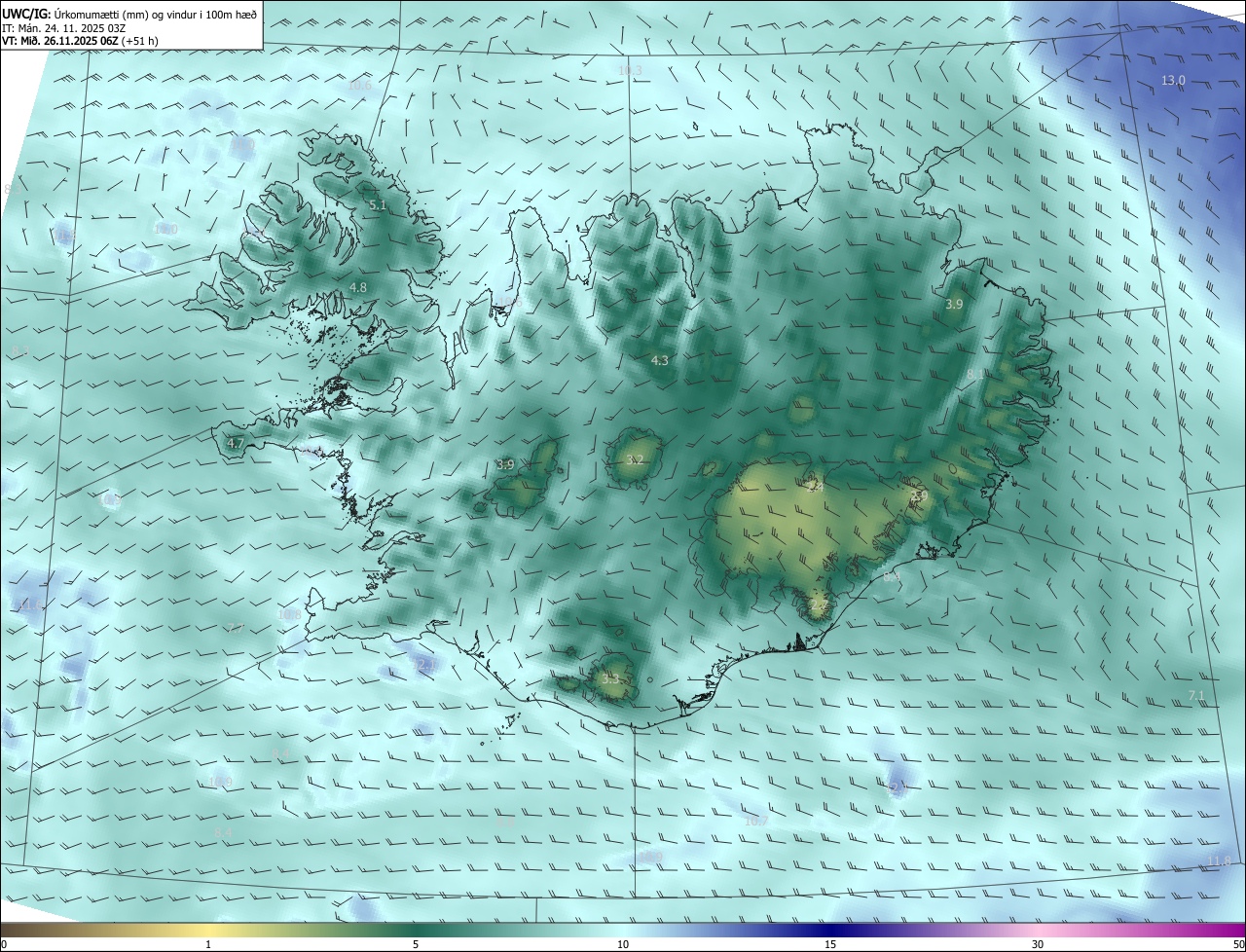1246x952 pixels.
Task: Click the 8.1 value on the map
Action: pos(975,374)
